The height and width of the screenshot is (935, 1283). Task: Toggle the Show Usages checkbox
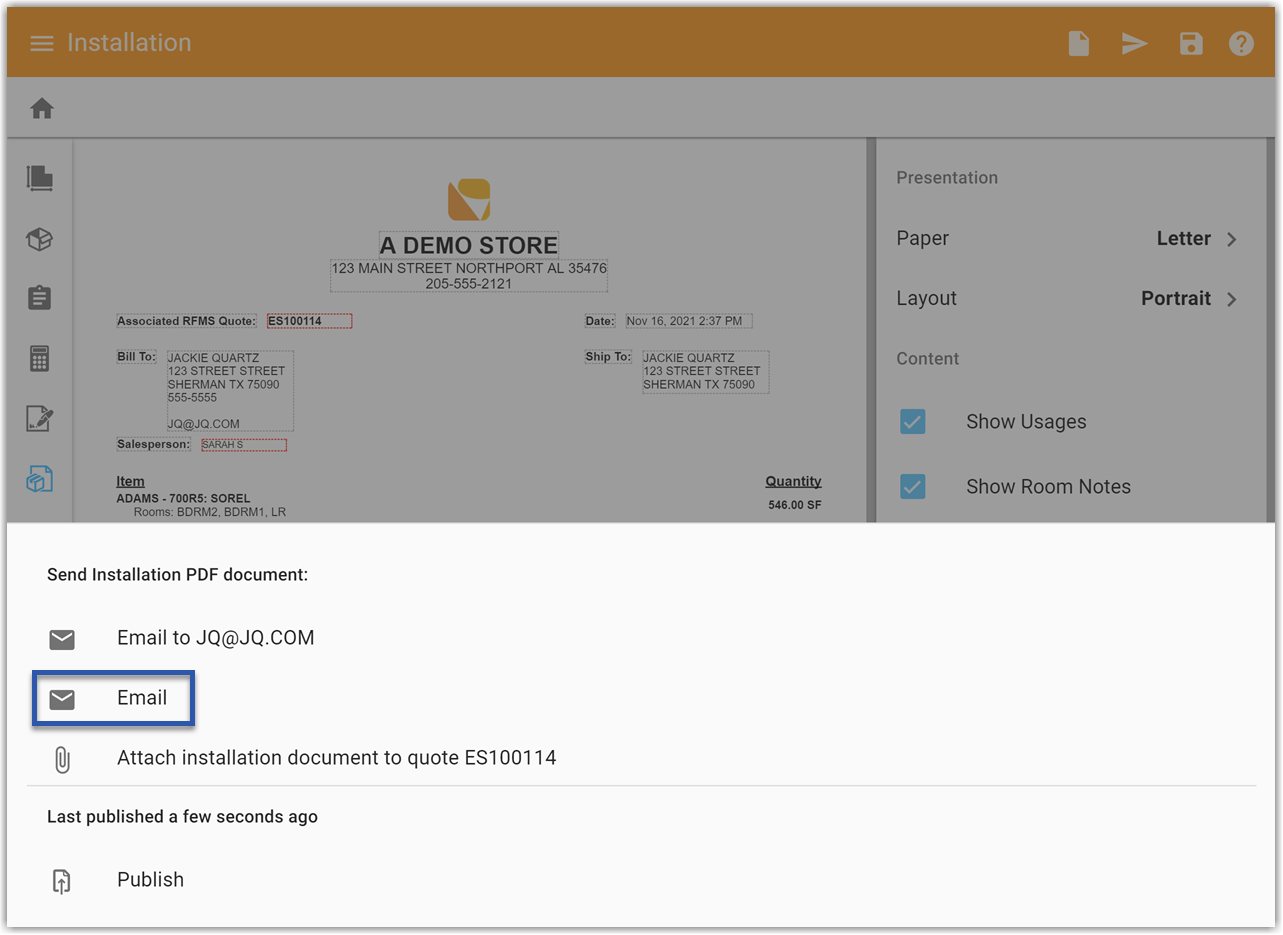point(912,422)
